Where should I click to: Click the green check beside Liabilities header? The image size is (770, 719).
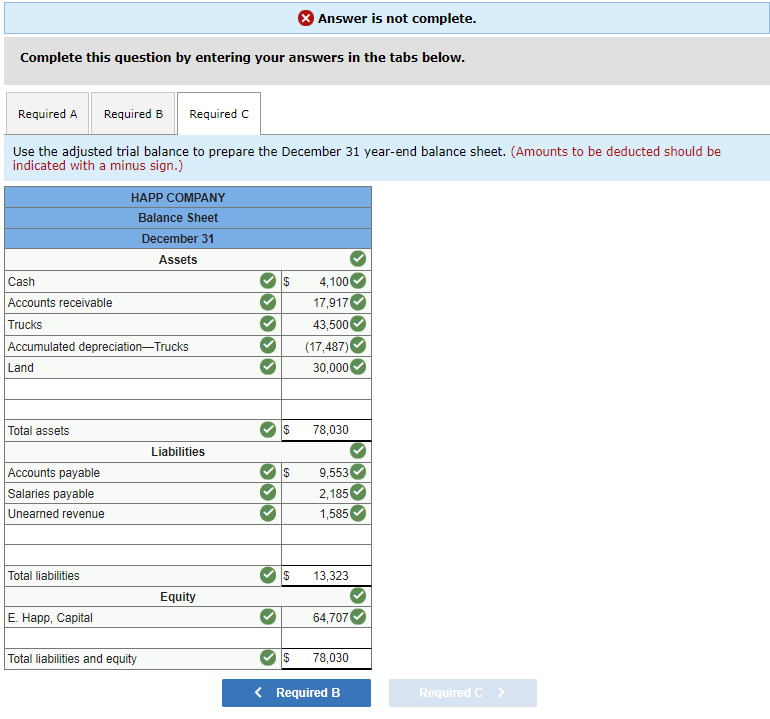coord(358,450)
